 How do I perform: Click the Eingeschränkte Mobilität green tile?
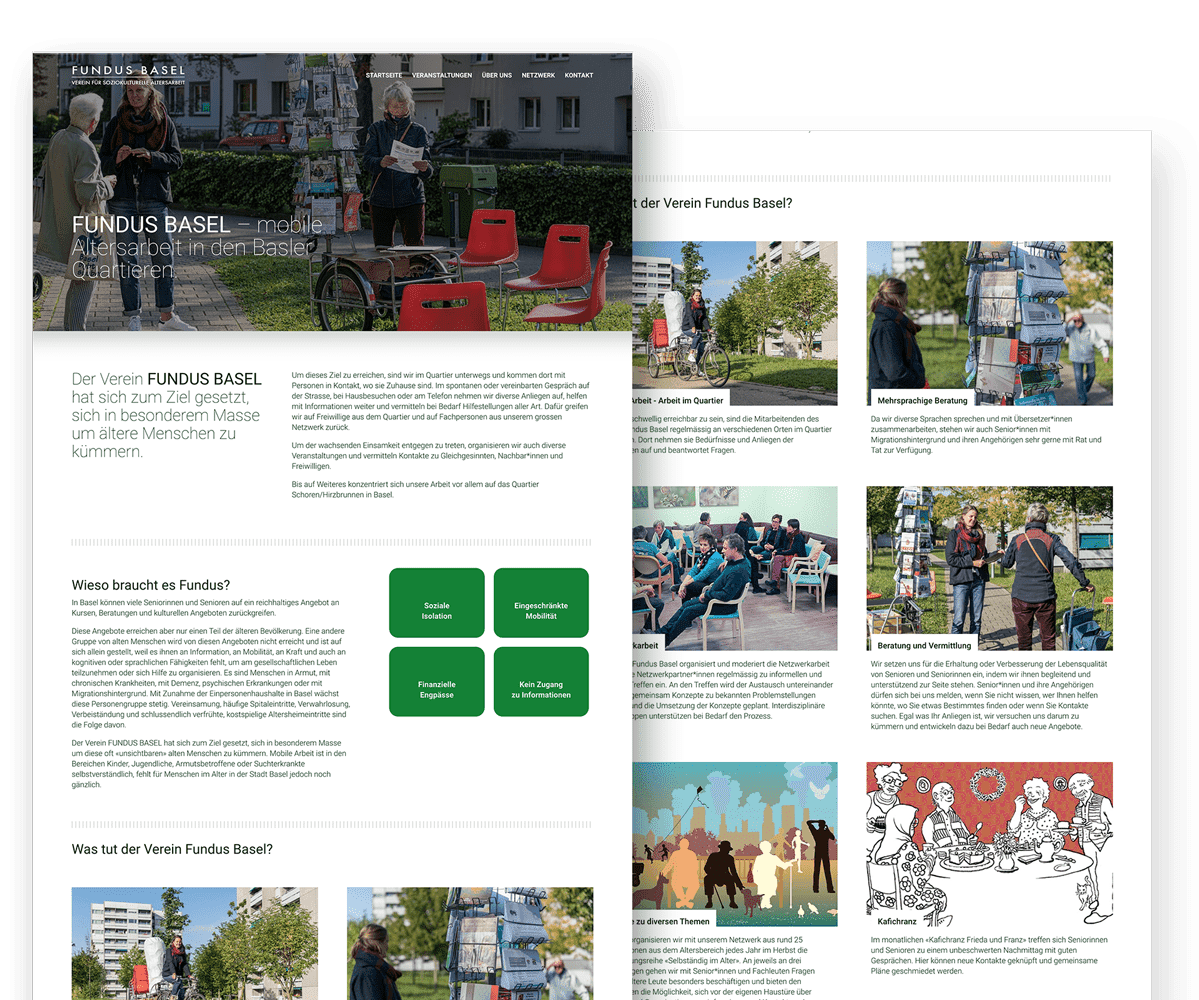tap(541, 602)
